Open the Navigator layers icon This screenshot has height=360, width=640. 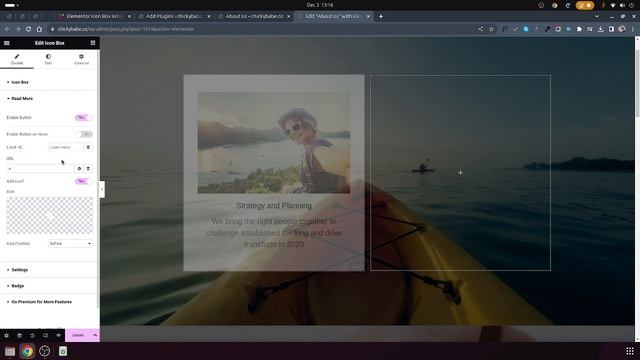[19, 336]
